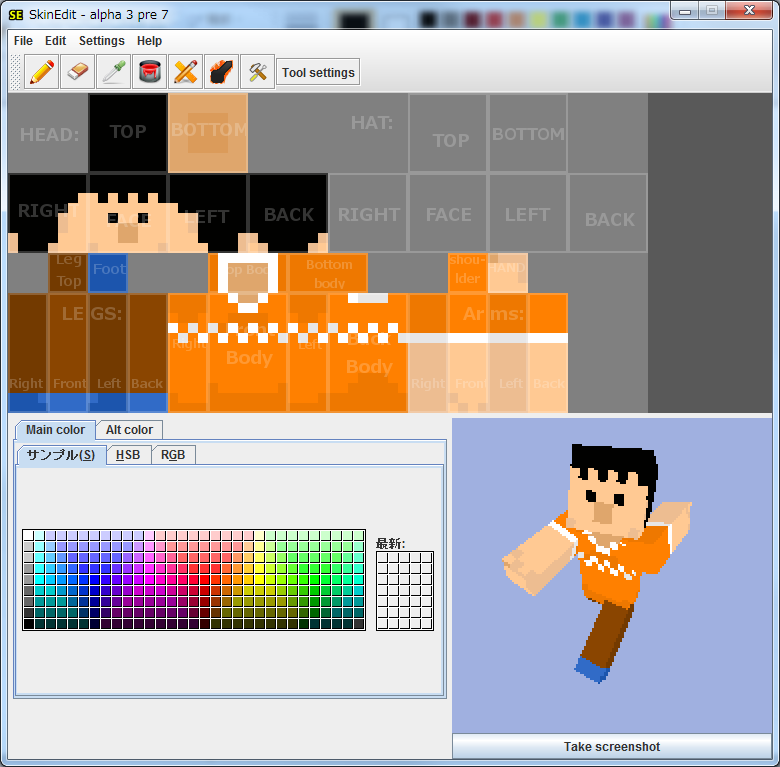The height and width of the screenshot is (767, 780).
Task: Click the orange Bottom body canvas region
Action: pyautogui.click(x=328, y=273)
